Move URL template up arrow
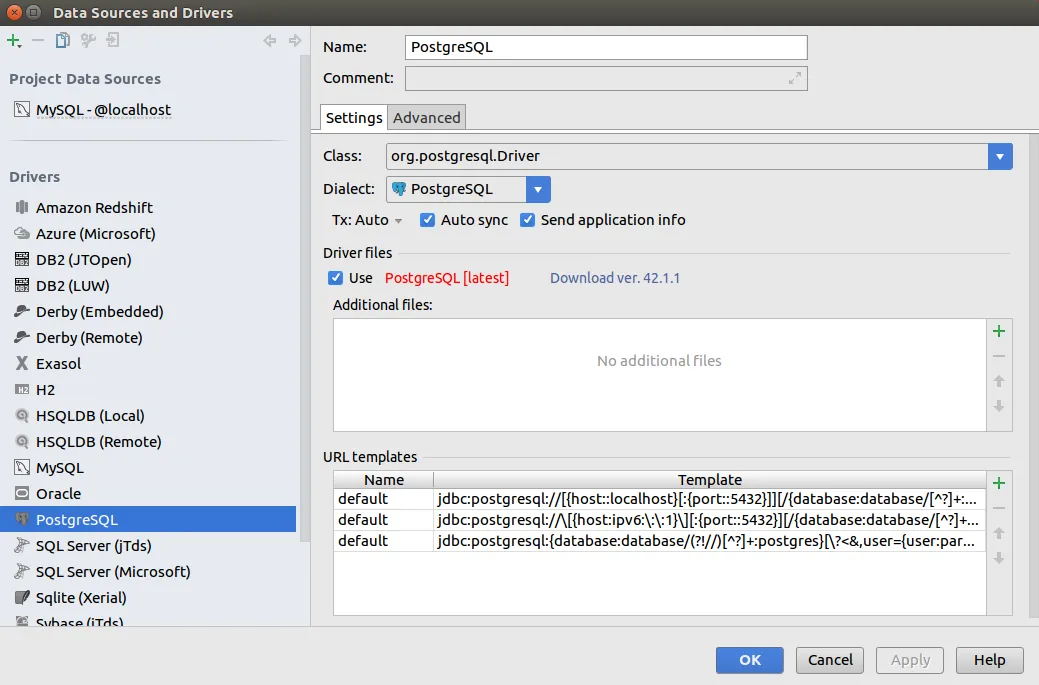 tap(999, 533)
